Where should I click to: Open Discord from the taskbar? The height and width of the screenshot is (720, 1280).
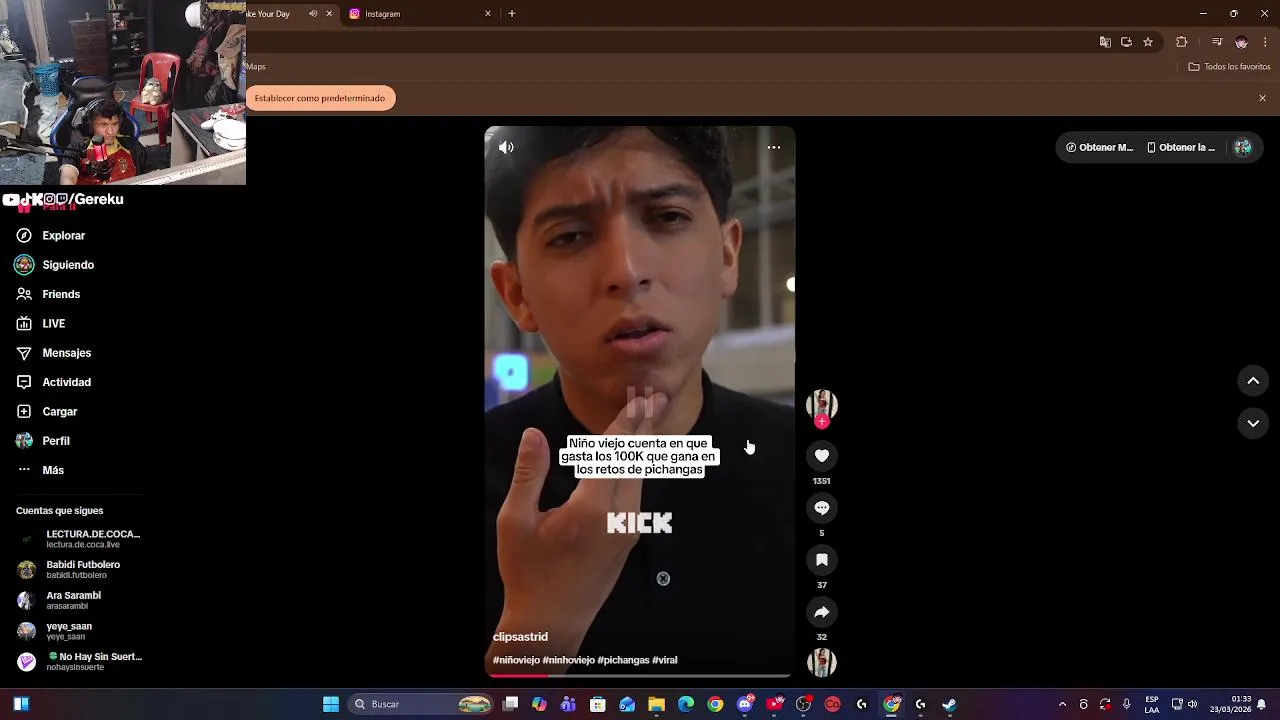745,704
